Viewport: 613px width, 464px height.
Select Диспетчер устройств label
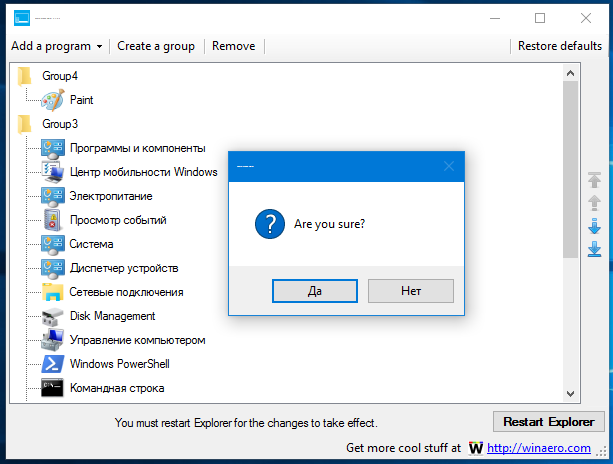point(124,268)
